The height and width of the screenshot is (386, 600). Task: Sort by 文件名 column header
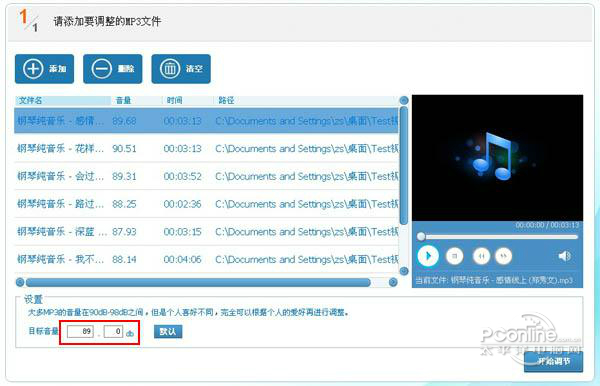coord(62,101)
